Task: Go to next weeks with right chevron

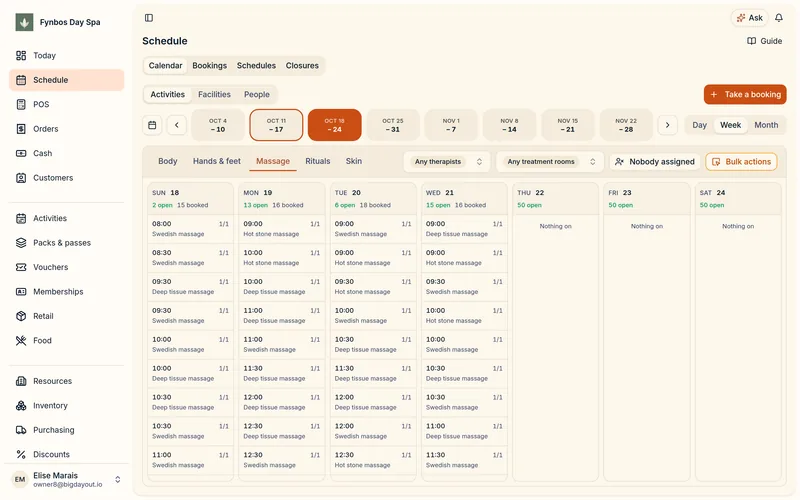Action: (x=667, y=125)
